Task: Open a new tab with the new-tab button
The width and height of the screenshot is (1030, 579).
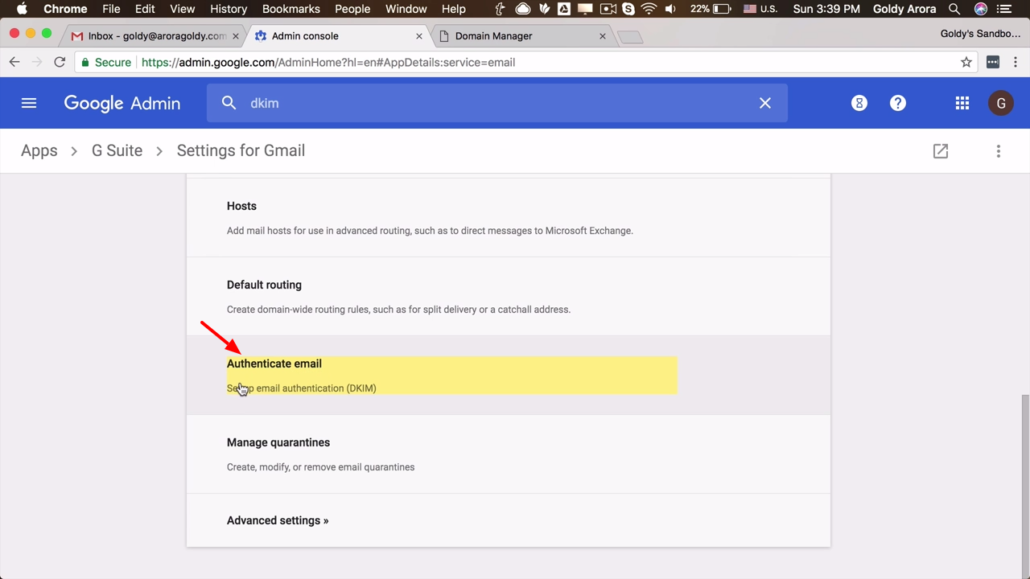Action: [631, 37]
